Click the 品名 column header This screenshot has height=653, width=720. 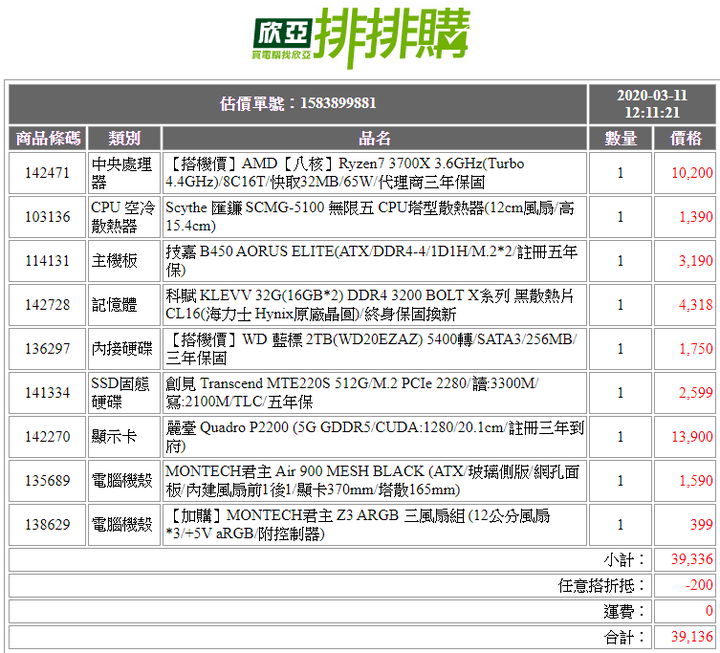point(374,138)
